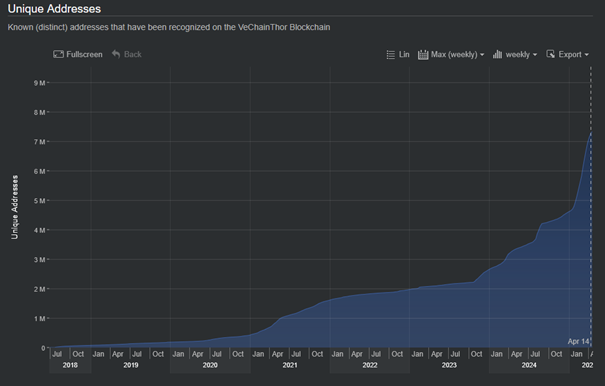Click the 9 M axis label
This screenshot has width=605, height=386.
[39, 83]
